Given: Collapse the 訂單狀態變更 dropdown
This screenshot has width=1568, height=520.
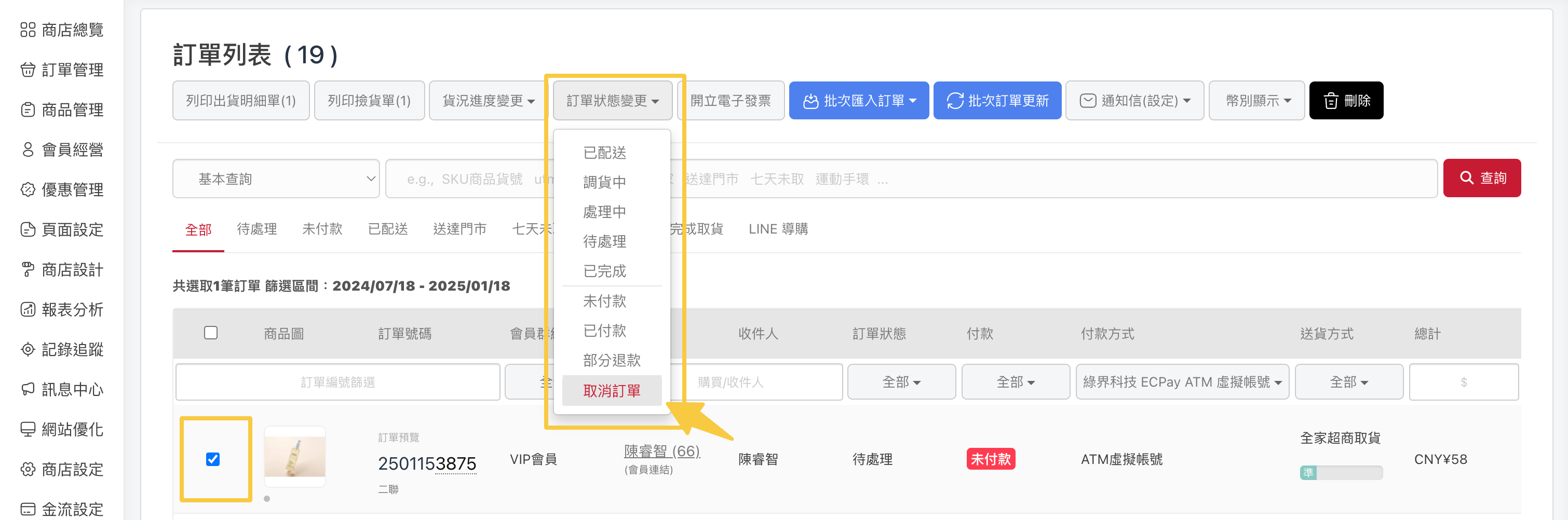Looking at the screenshot, I should 612,101.
